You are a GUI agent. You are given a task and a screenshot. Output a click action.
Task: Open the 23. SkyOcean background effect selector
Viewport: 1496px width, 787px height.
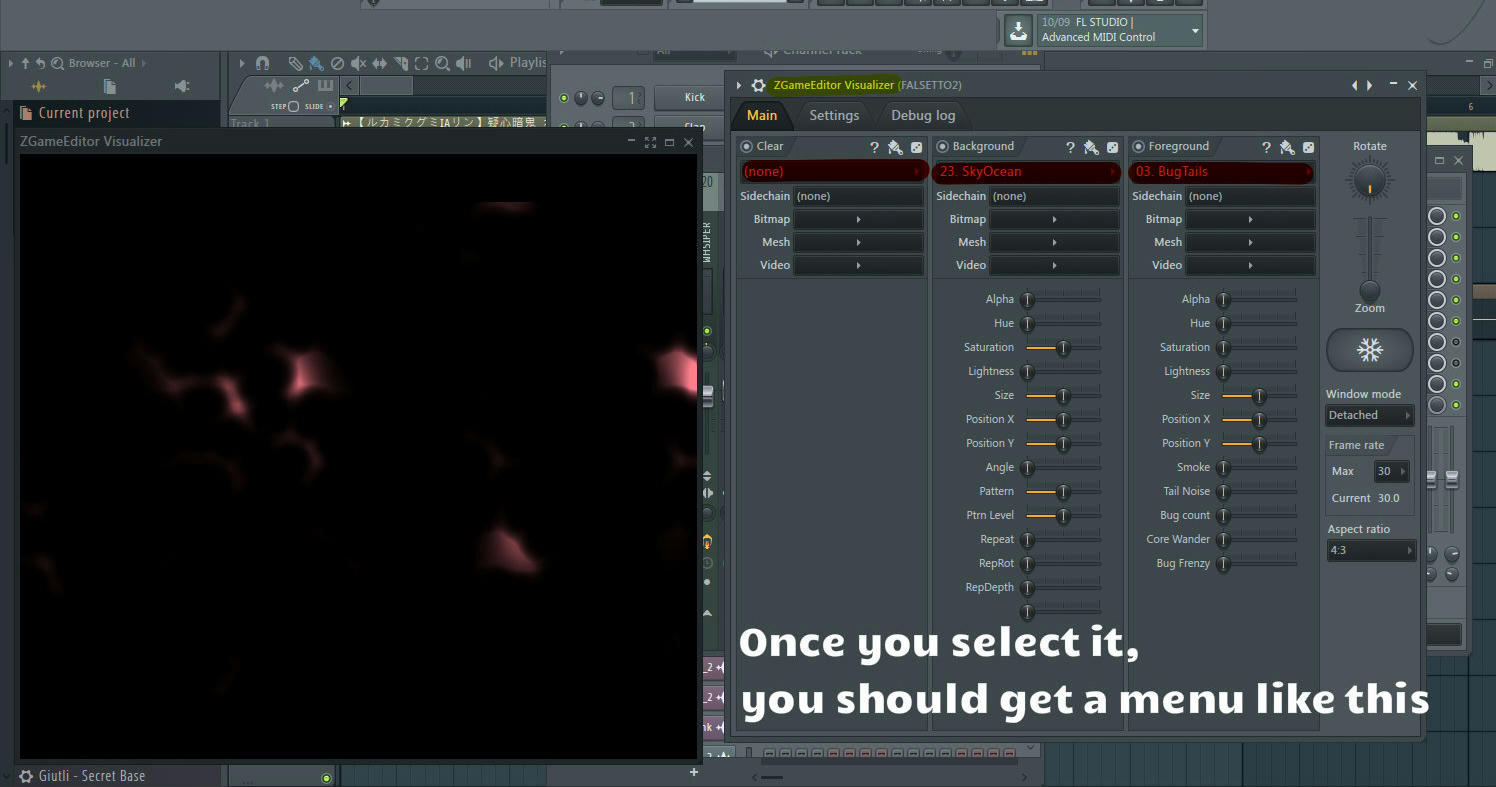pos(1026,172)
